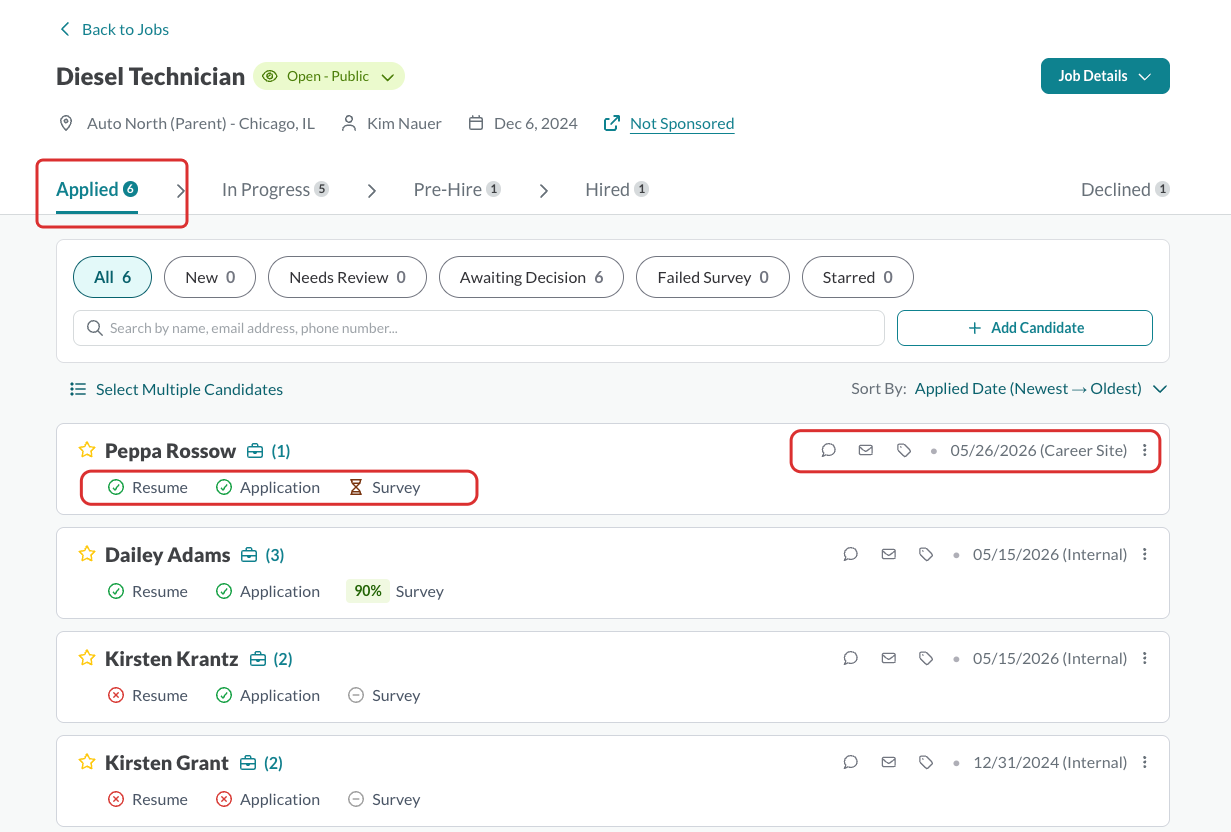The image size is (1231, 832).
Task: Filter by Needs Review candidates
Action: click(347, 277)
